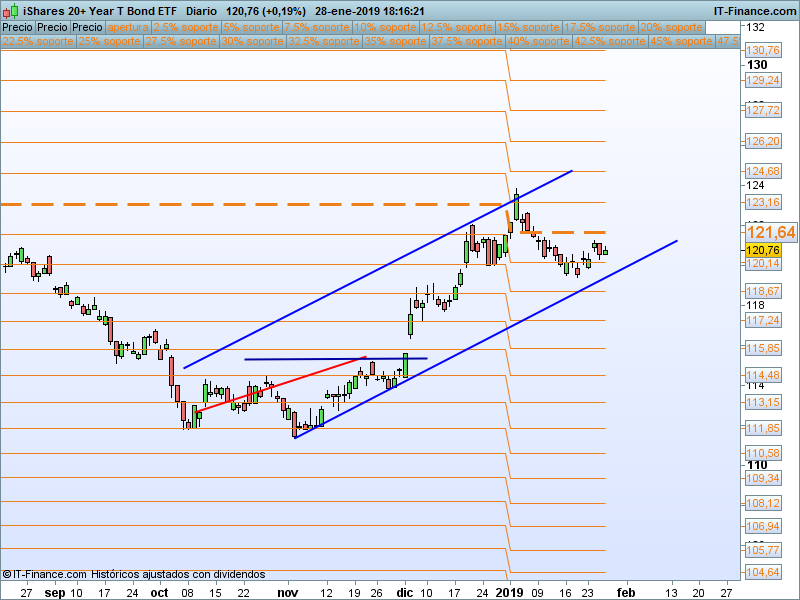
Task: Click the 130,76 support level price tag
Action: 763,50
